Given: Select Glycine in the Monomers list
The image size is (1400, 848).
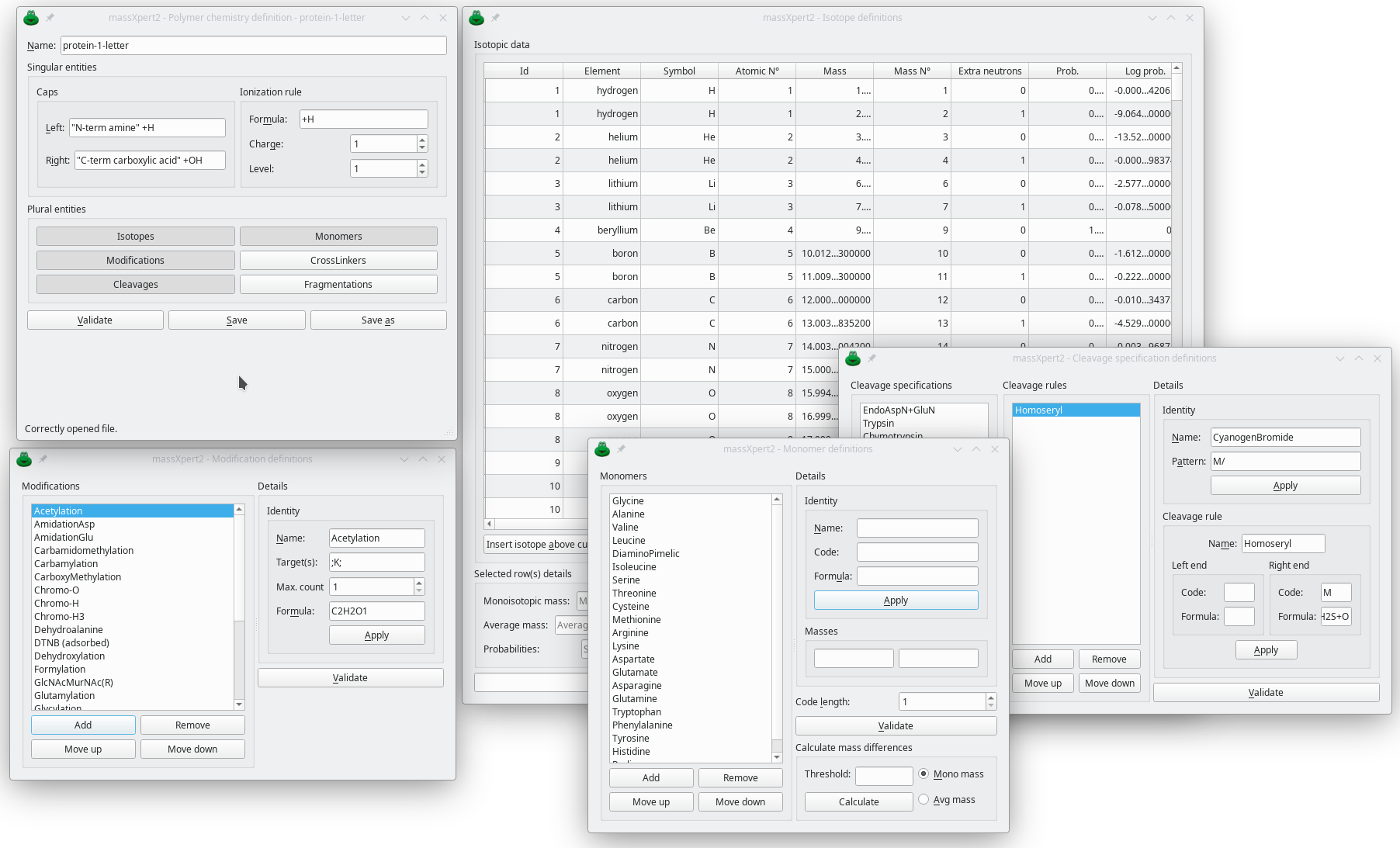Looking at the screenshot, I should click(x=628, y=500).
